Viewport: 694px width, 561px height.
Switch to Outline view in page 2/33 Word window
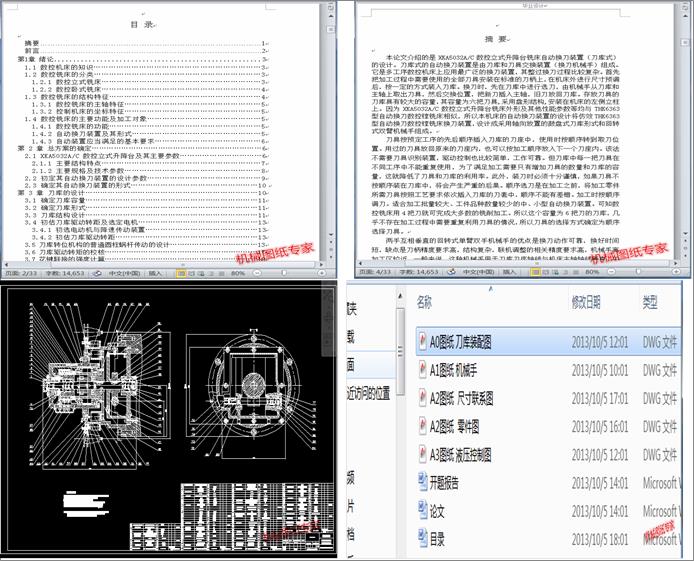coord(212,273)
